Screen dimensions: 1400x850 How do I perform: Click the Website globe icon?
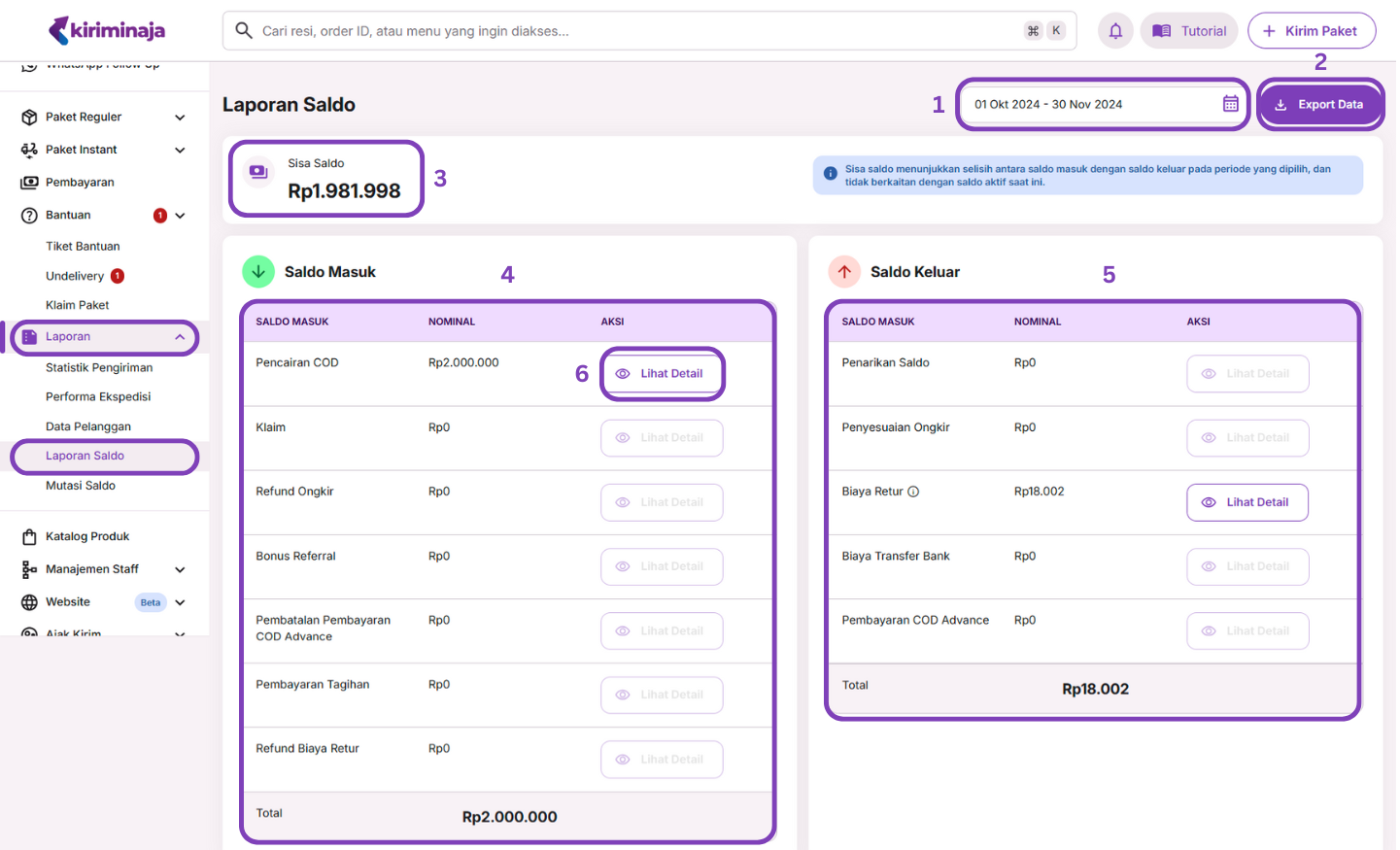[x=29, y=602]
